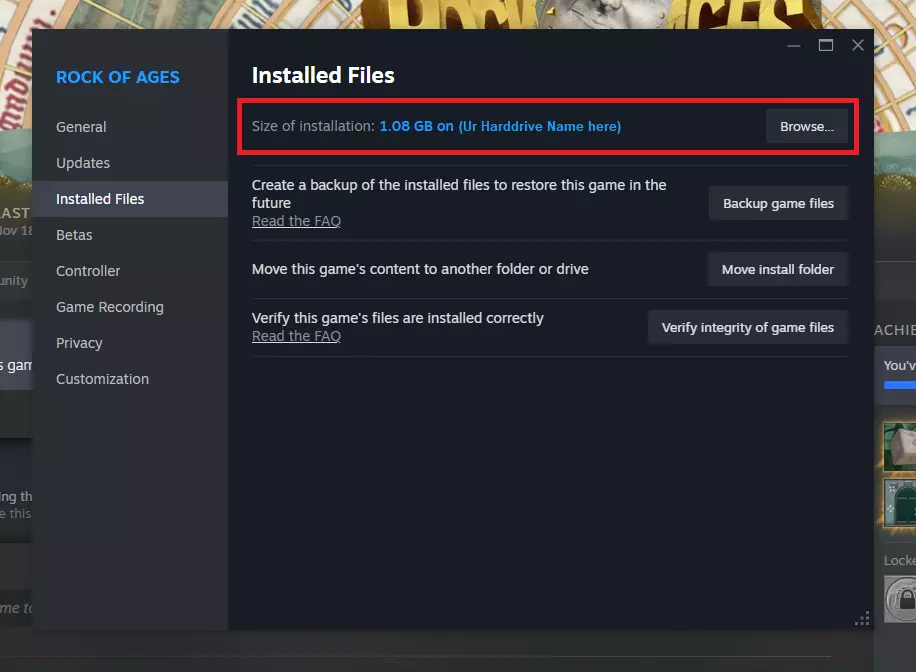The height and width of the screenshot is (672, 916).
Task: Close the Rock of Ages properties window
Action: pyautogui.click(x=858, y=45)
